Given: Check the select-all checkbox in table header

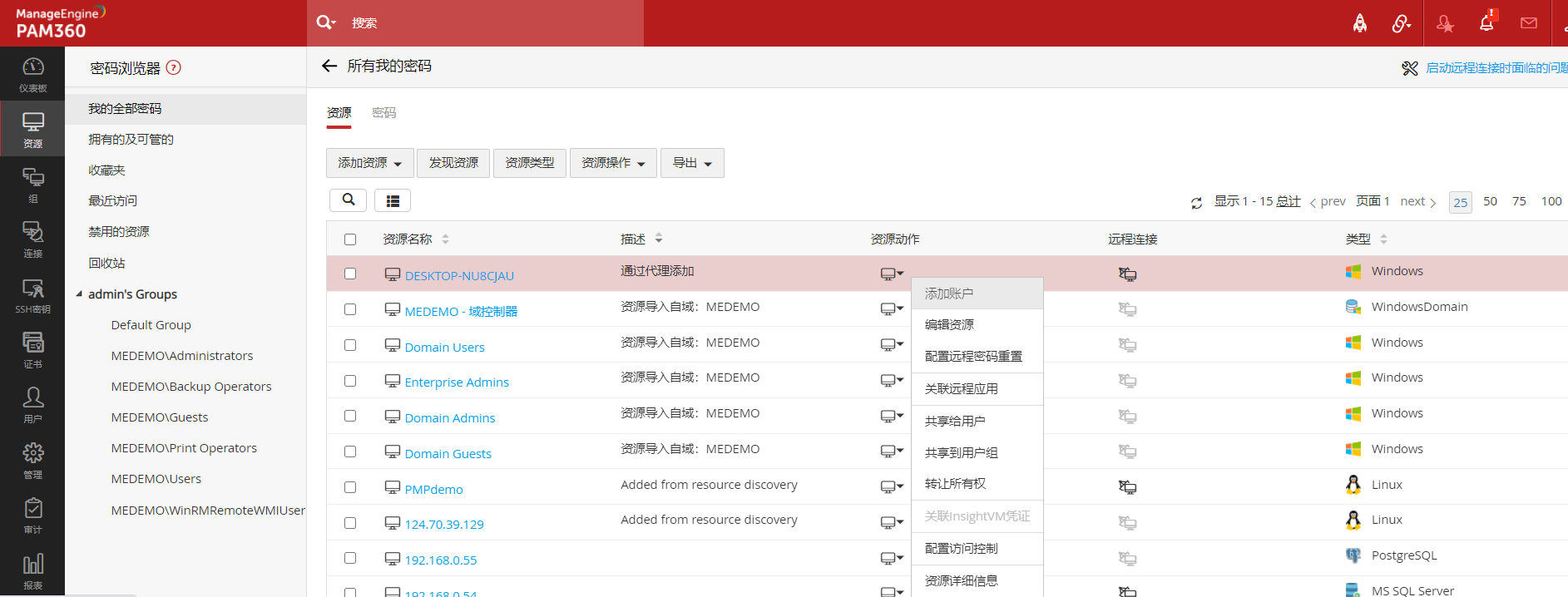Looking at the screenshot, I should [x=350, y=239].
